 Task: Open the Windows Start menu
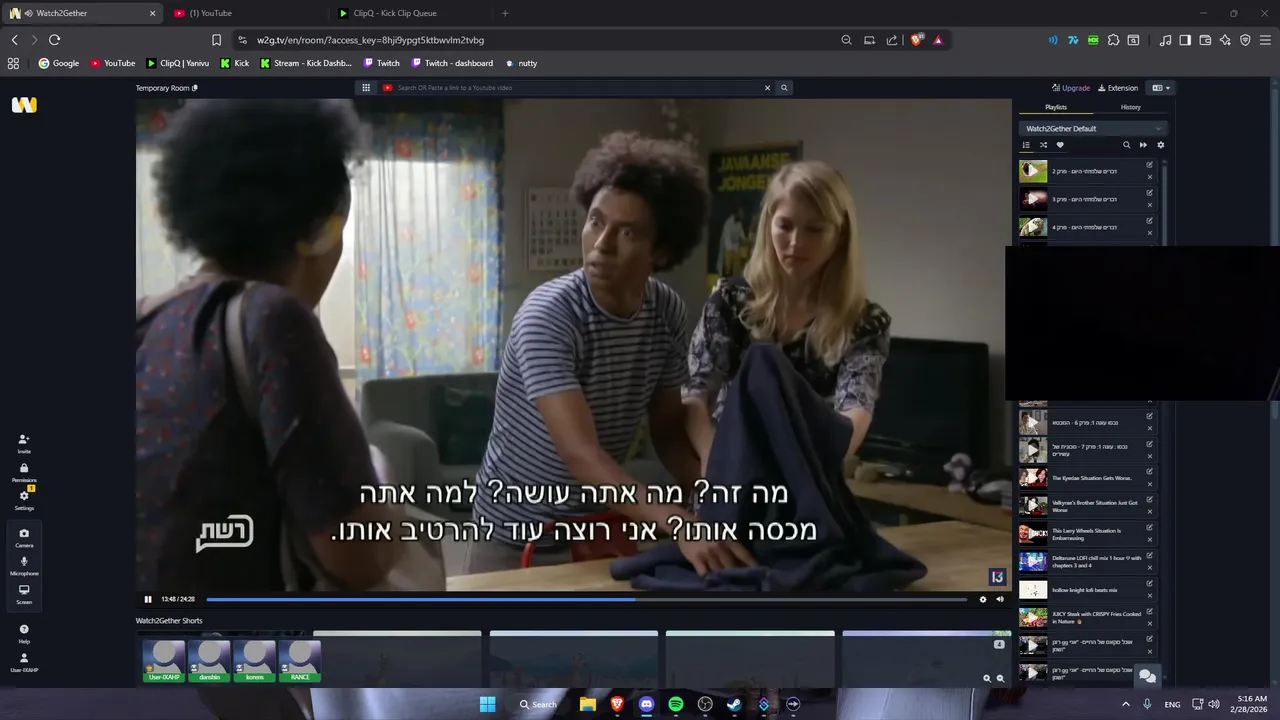coord(487,704)
